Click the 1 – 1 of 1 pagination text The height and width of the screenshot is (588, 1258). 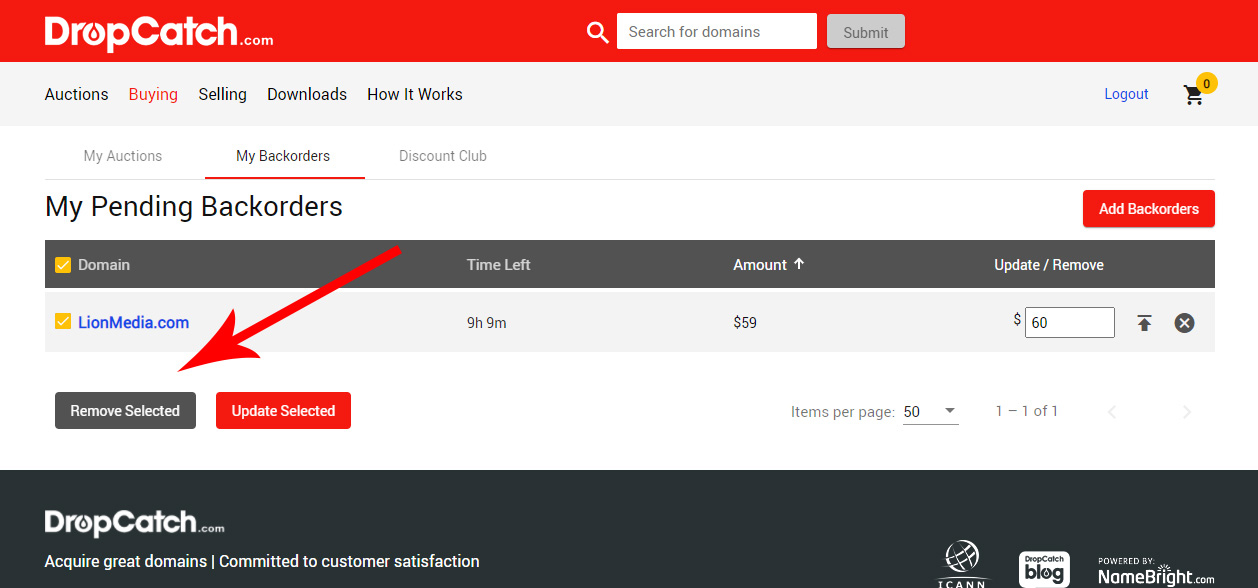tap(1027, 411)
